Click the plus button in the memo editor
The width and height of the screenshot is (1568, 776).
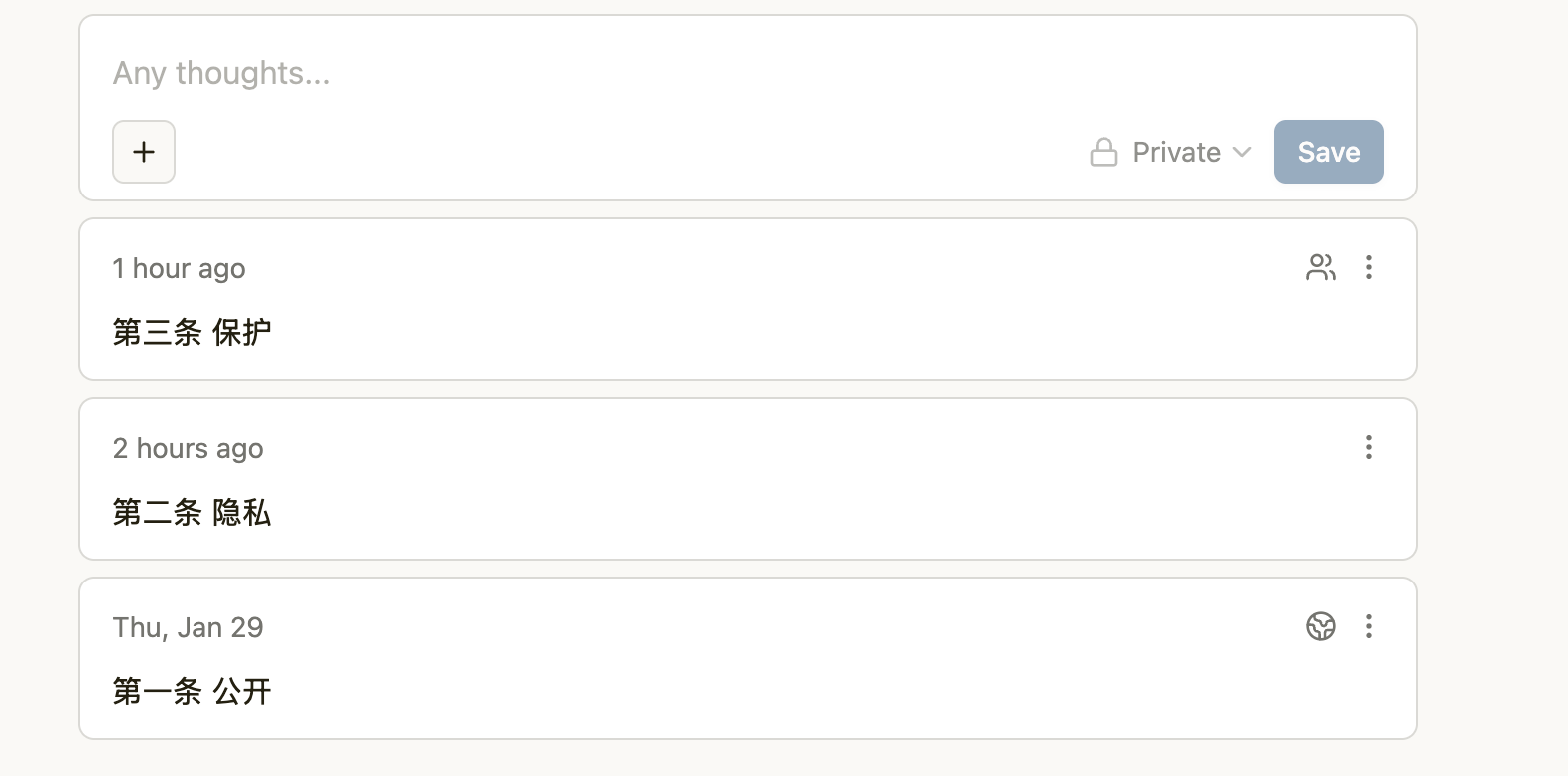(144, 152)
